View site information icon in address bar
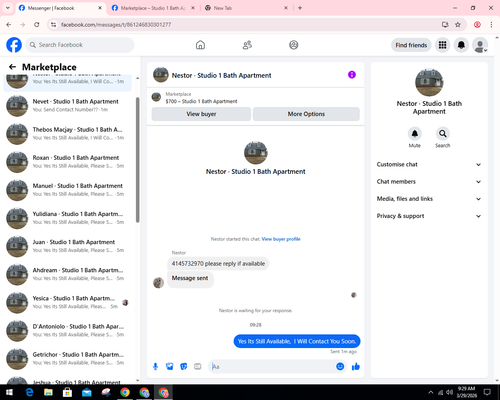The image size is (500, 400). tap(53, 25)
